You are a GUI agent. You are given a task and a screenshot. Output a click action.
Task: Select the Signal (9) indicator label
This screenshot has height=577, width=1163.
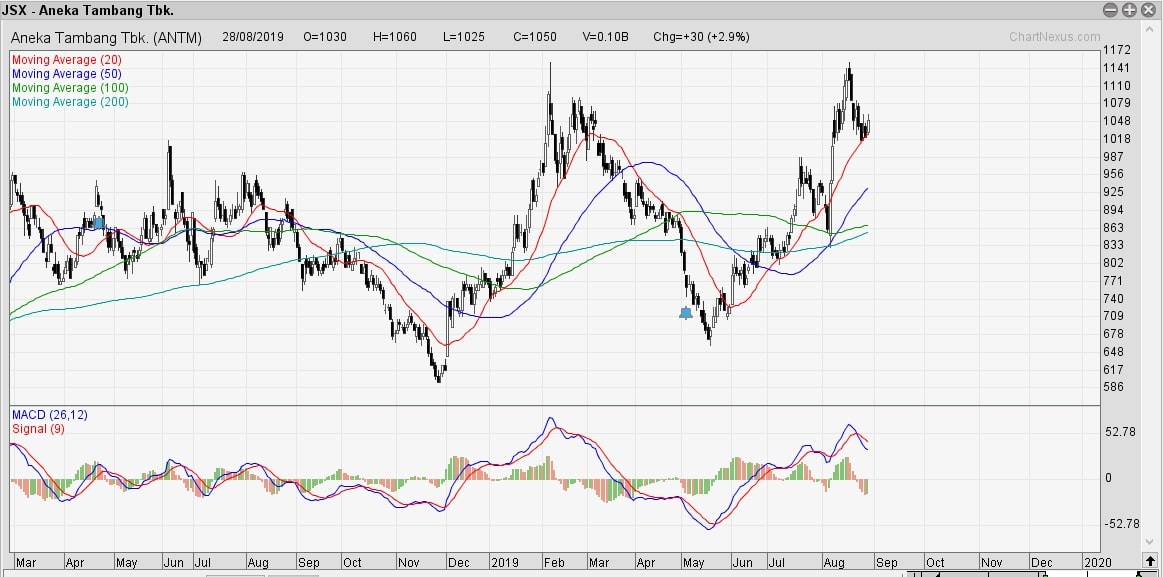[37, 429]
